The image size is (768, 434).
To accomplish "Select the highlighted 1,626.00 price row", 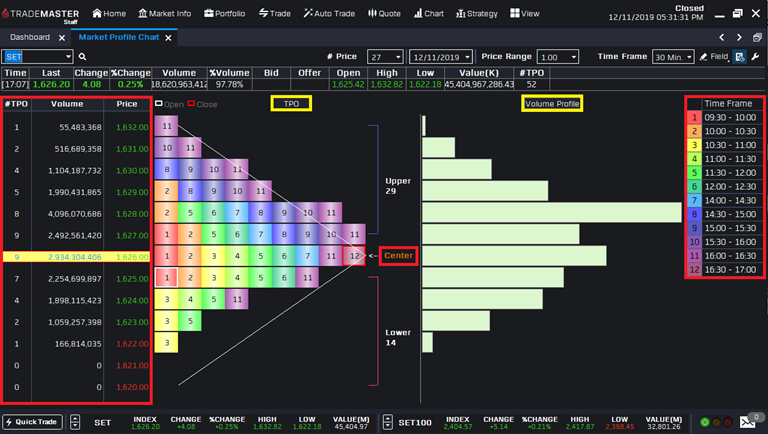I will pyautogui.click(x=76, y=257).
